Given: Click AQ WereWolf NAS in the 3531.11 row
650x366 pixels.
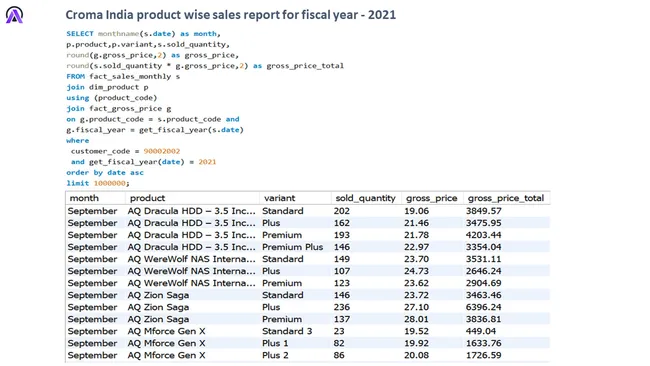Looking at the screenshot, I should (x=191, y=259).
